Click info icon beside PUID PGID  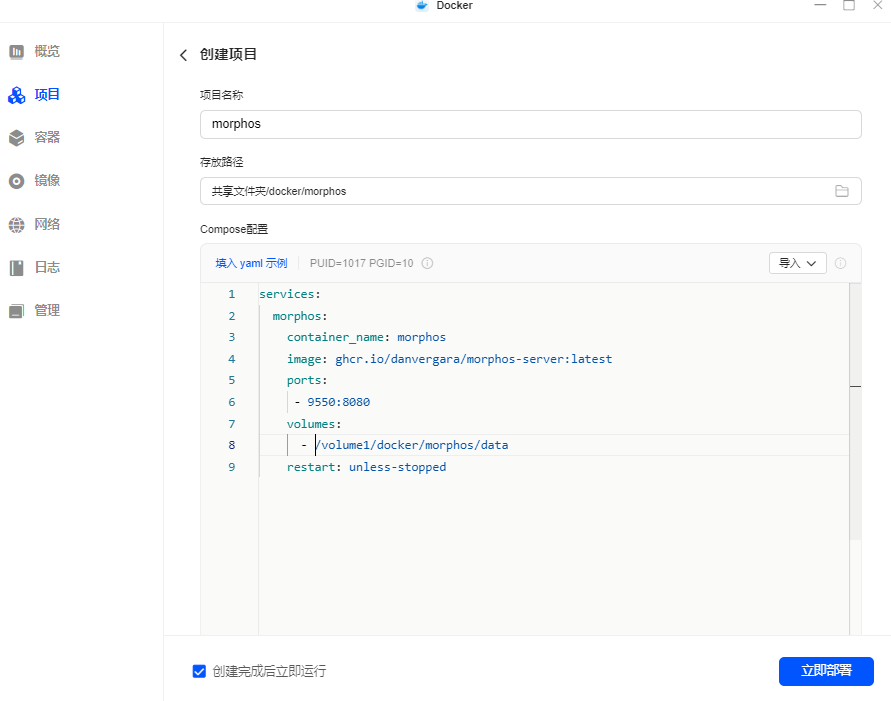pos(427,264)
